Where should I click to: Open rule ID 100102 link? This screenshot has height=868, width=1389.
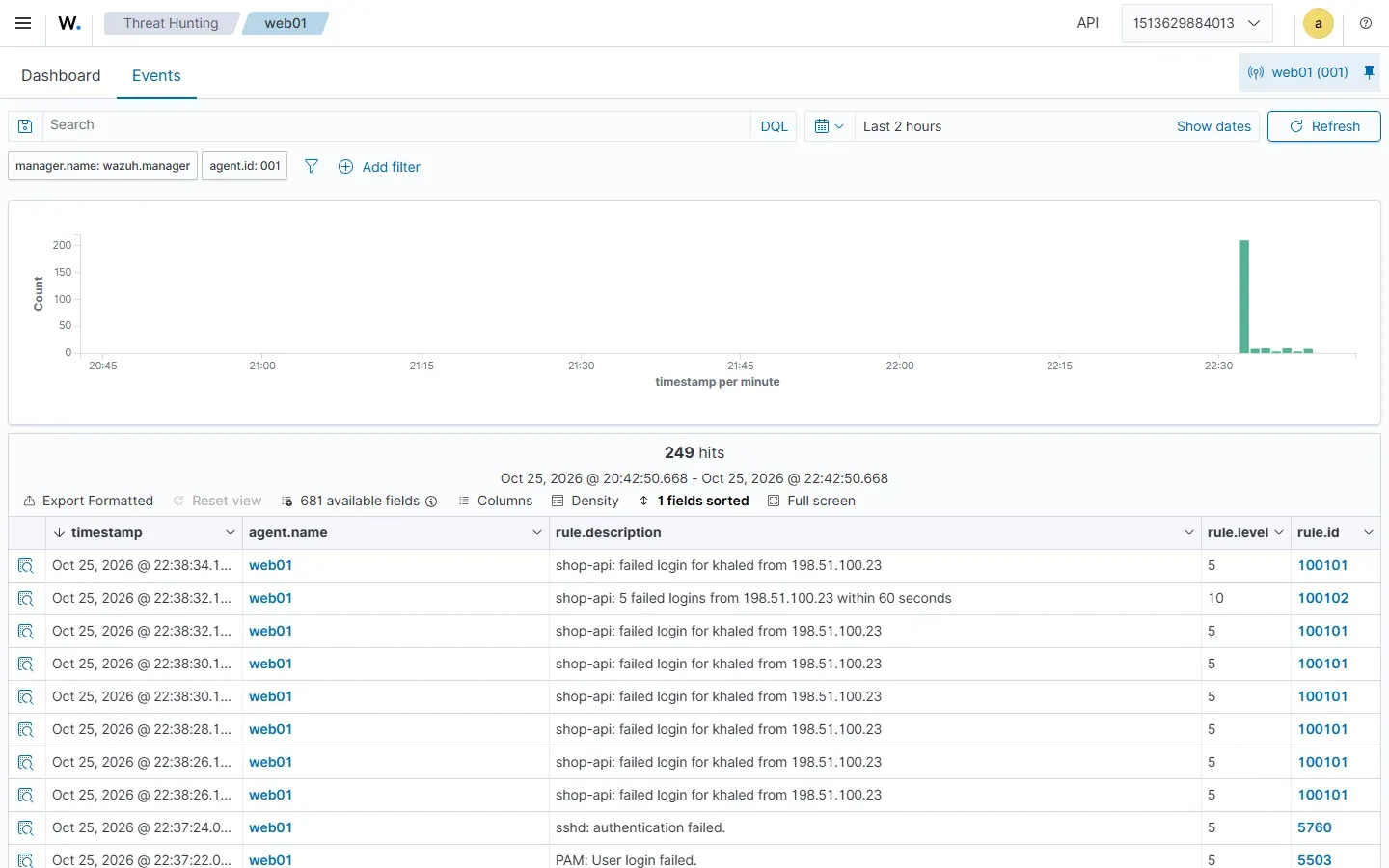[x=1322, y=599]
